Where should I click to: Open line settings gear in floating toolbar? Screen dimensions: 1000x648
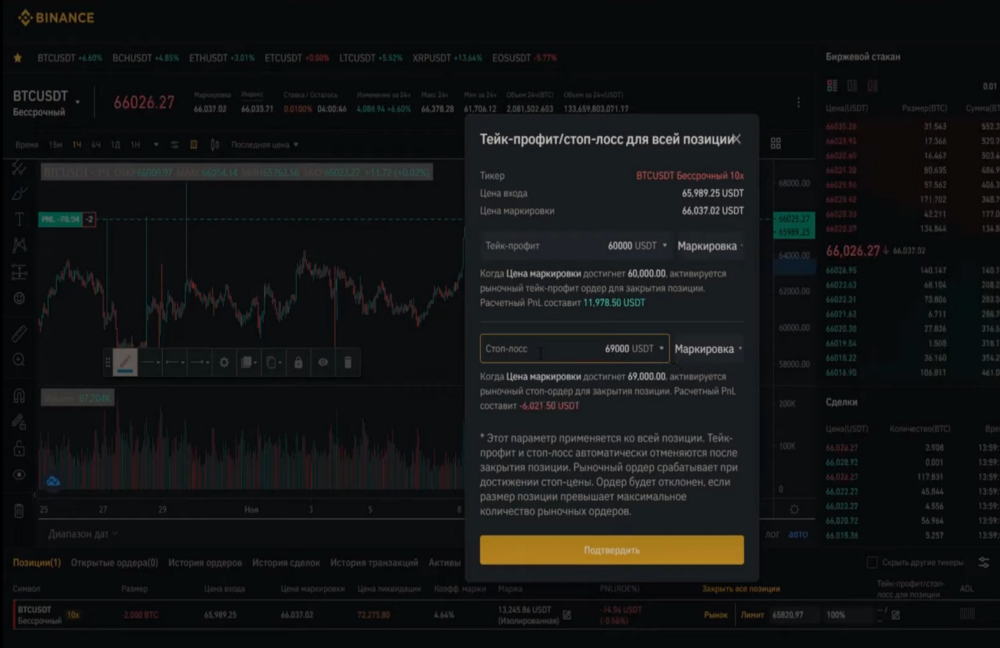pos(224,362)
